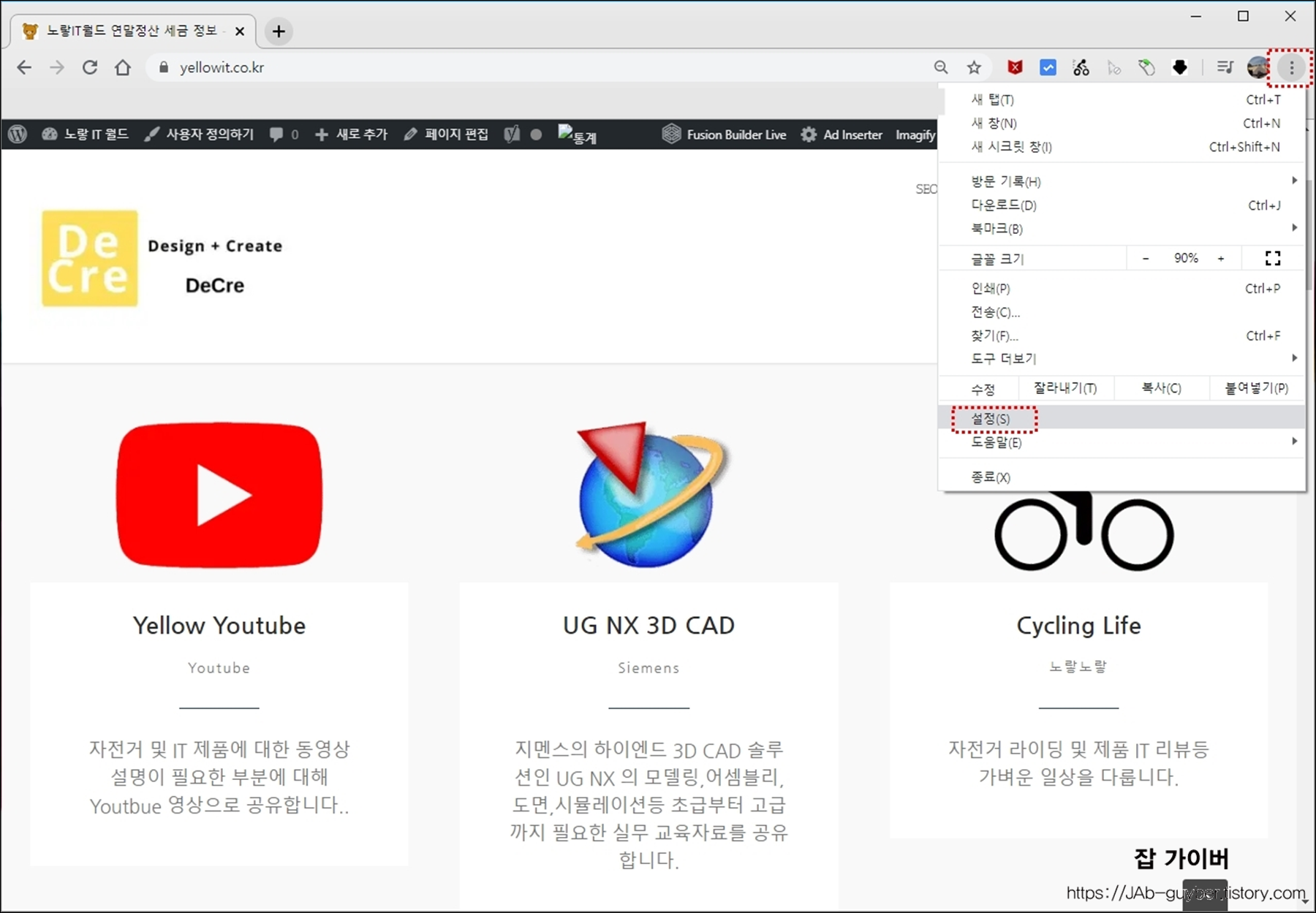Open the UG NX 3D CAD card title

(648, 626)
